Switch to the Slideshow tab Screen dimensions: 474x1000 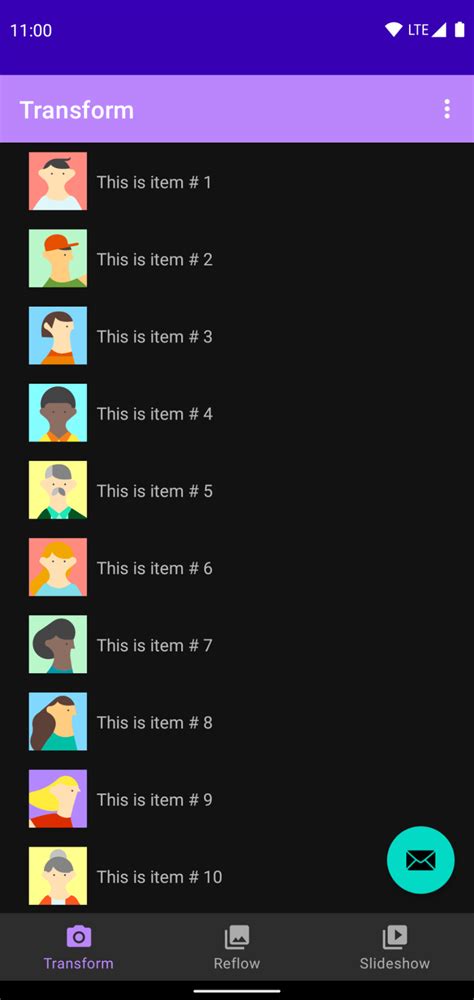(x=395, y=947)
